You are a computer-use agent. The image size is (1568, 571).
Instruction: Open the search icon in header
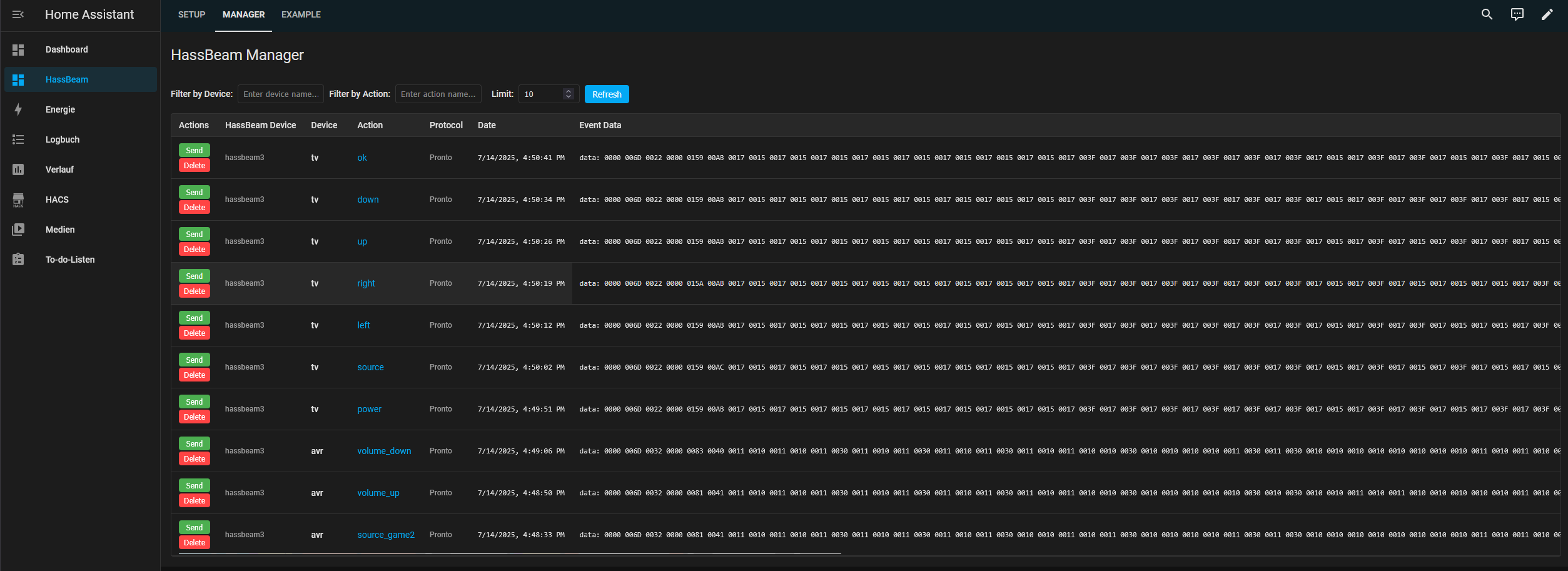tap(1487, 14)
